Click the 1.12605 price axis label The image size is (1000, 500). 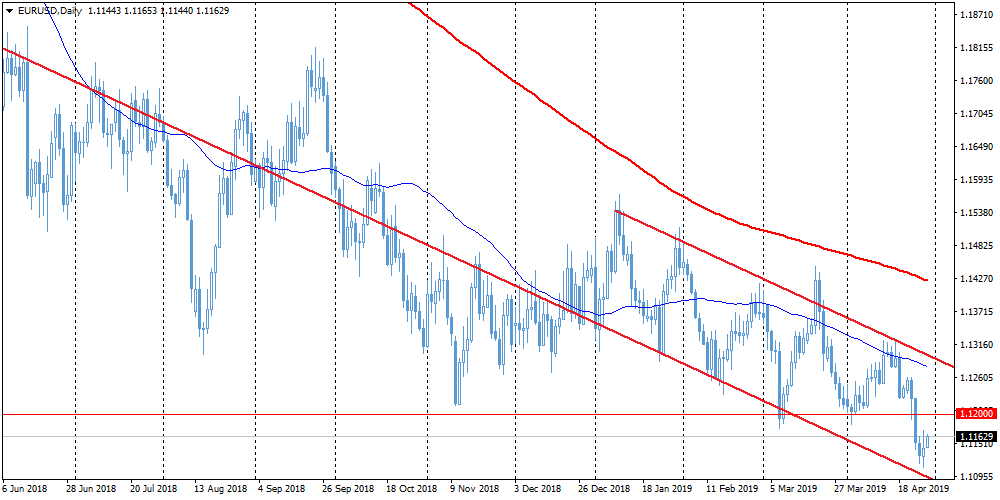(x=976, y=378)
